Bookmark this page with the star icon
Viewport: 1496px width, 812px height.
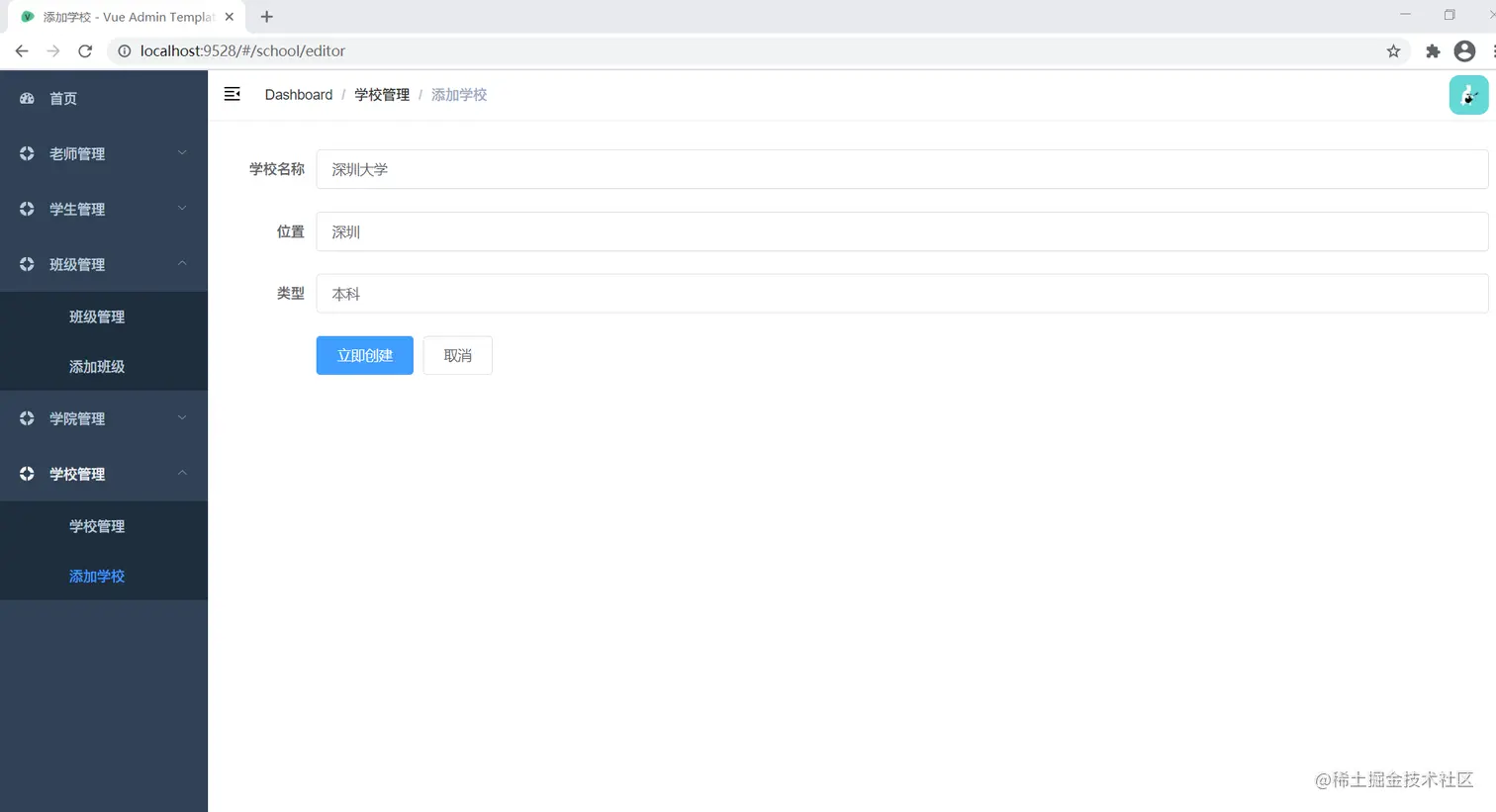pos(1393,50)
